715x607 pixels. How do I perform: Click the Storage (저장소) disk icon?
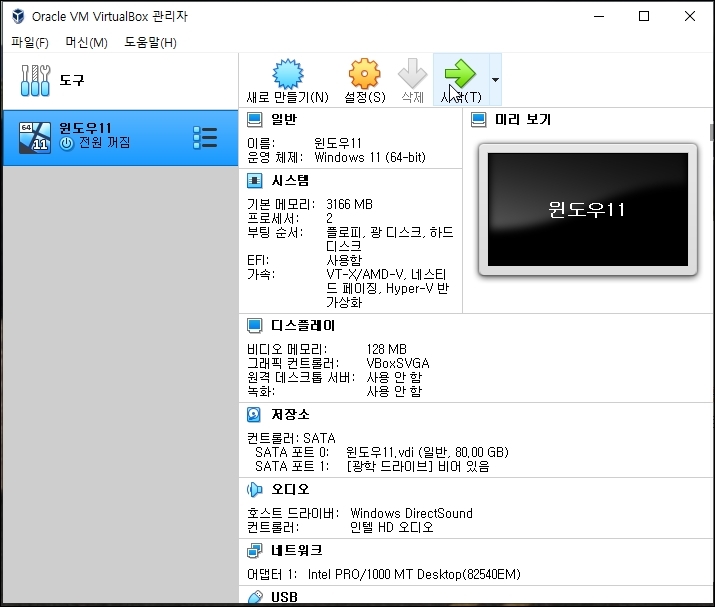(254, 415)
